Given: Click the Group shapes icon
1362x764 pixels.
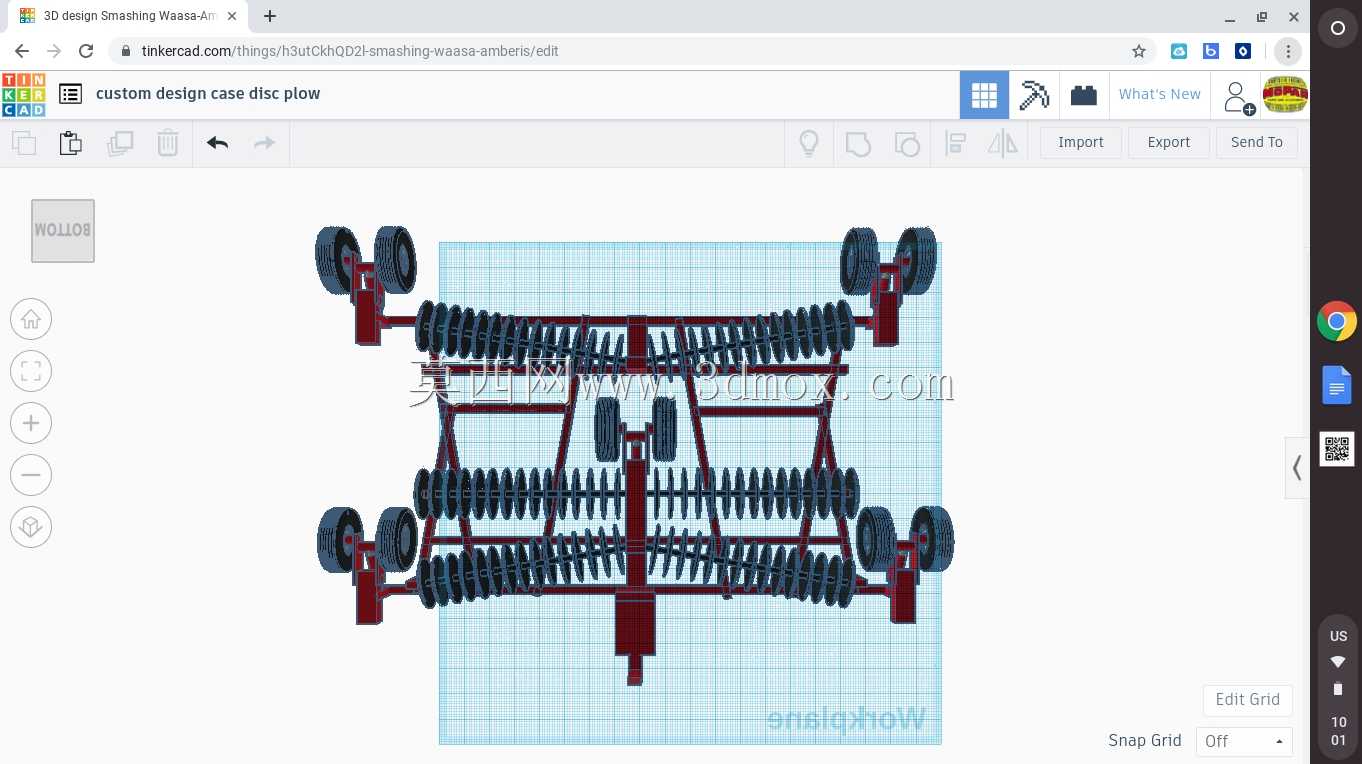Looking at the screenshot, I should coord(858,143).
